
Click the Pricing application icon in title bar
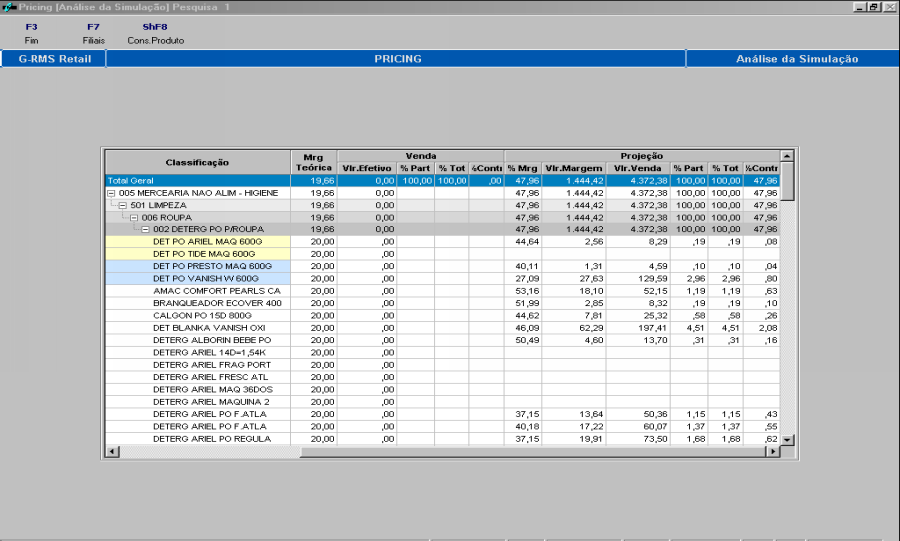pyautogui.click(x=8, y=7)
